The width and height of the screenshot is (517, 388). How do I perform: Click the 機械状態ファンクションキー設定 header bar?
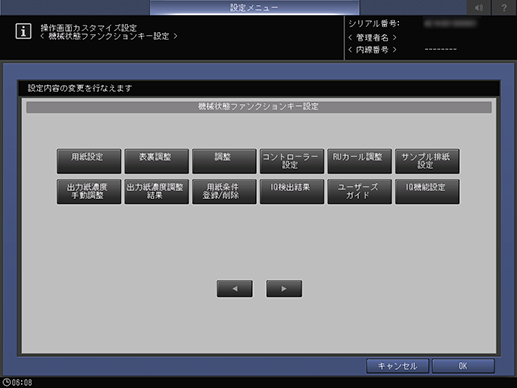point(259,107)
